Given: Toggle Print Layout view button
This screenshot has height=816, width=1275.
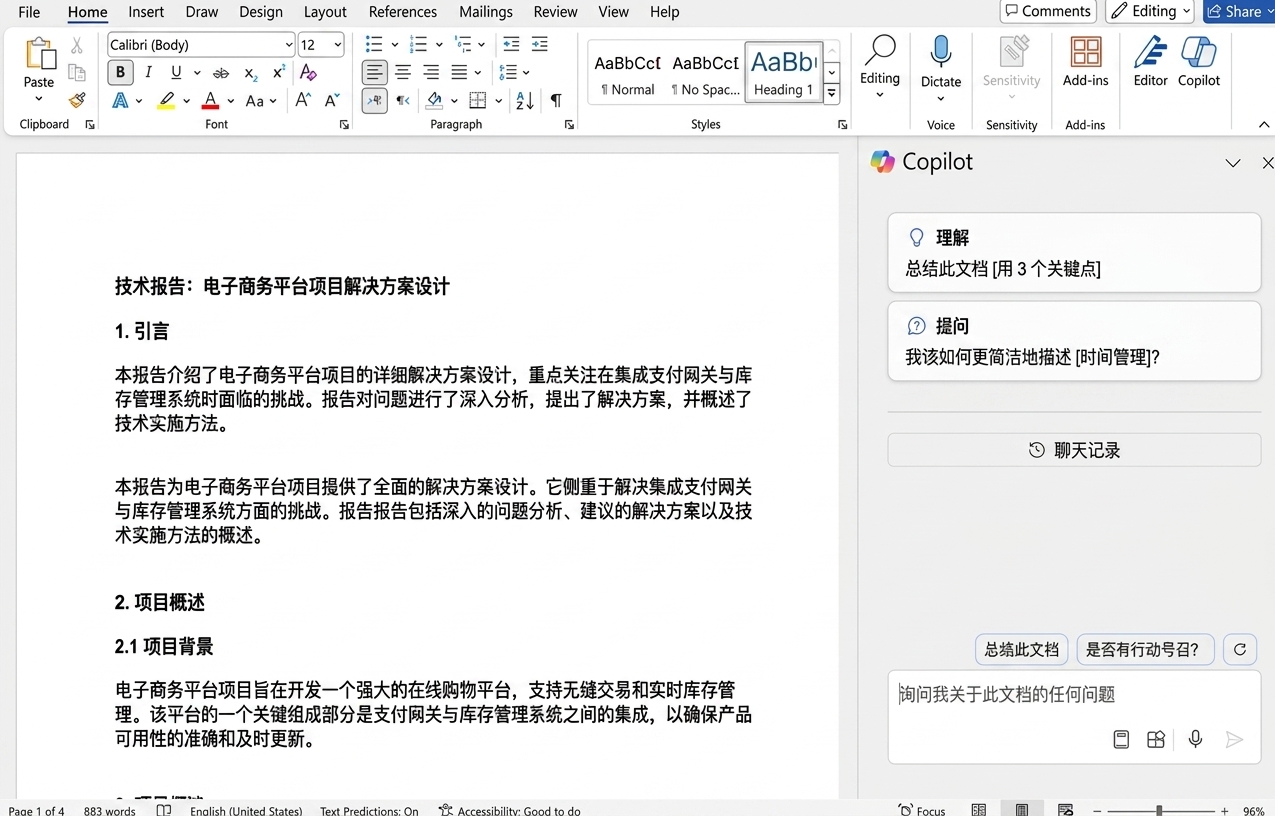Looking at the screenshot, I should 1022,810.
